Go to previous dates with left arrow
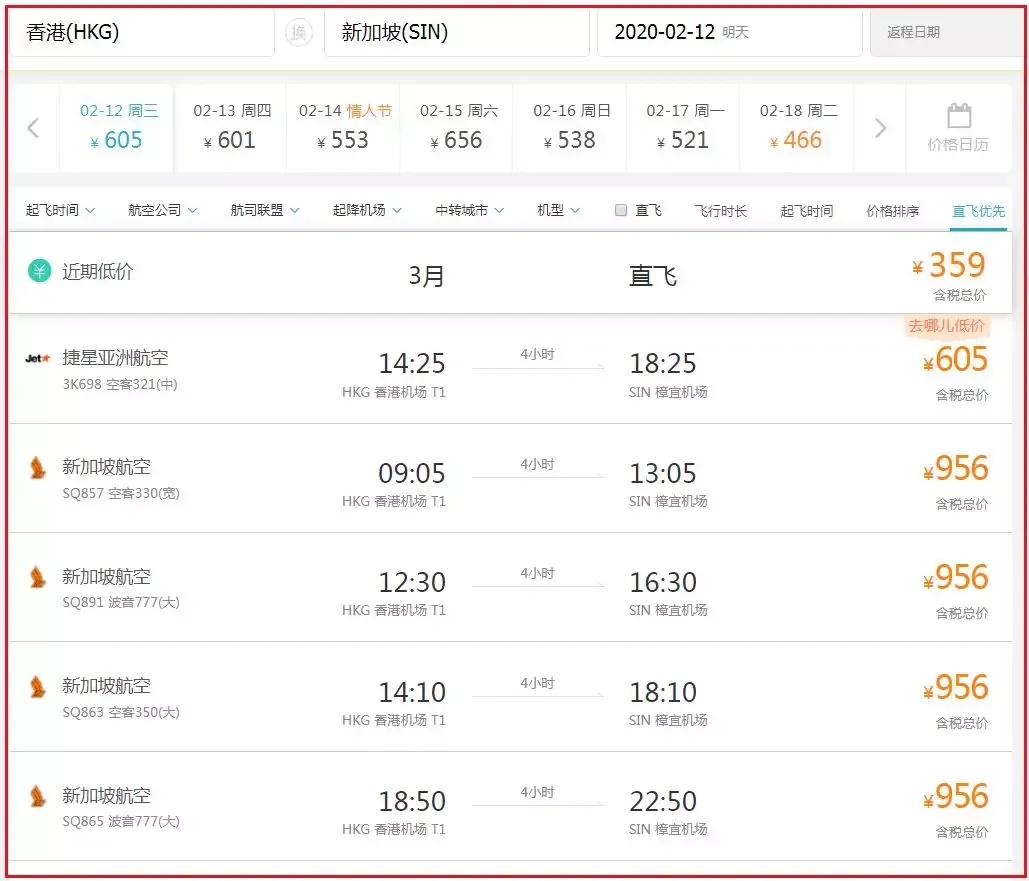 33,128
